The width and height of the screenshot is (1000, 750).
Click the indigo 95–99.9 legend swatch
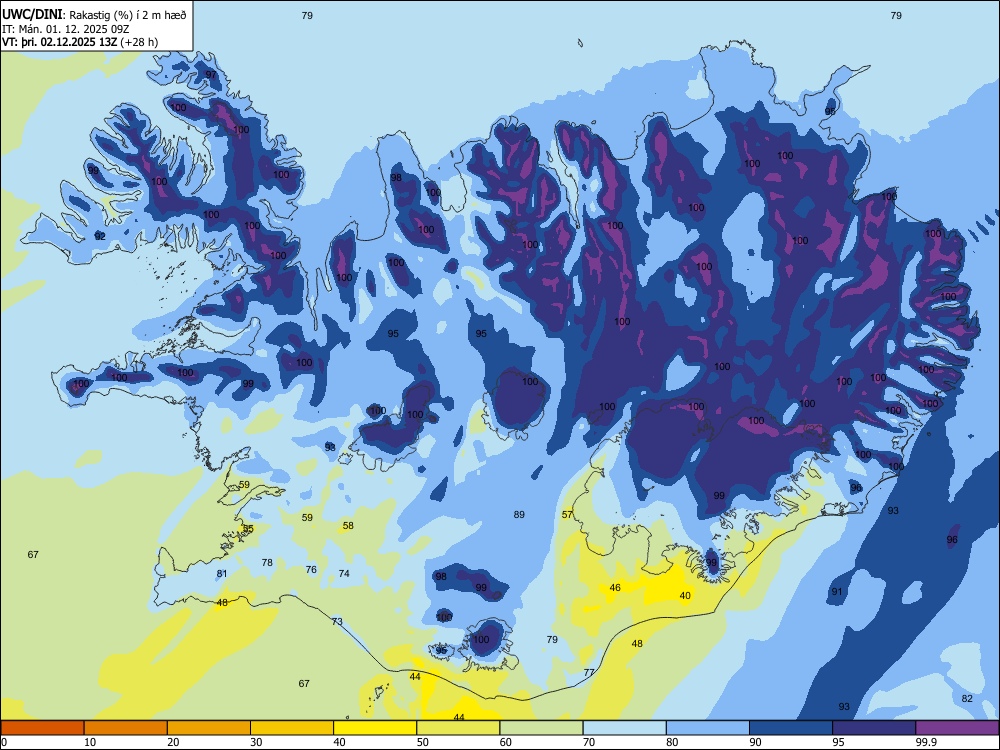pyautogui.click(x=874, y=728)
